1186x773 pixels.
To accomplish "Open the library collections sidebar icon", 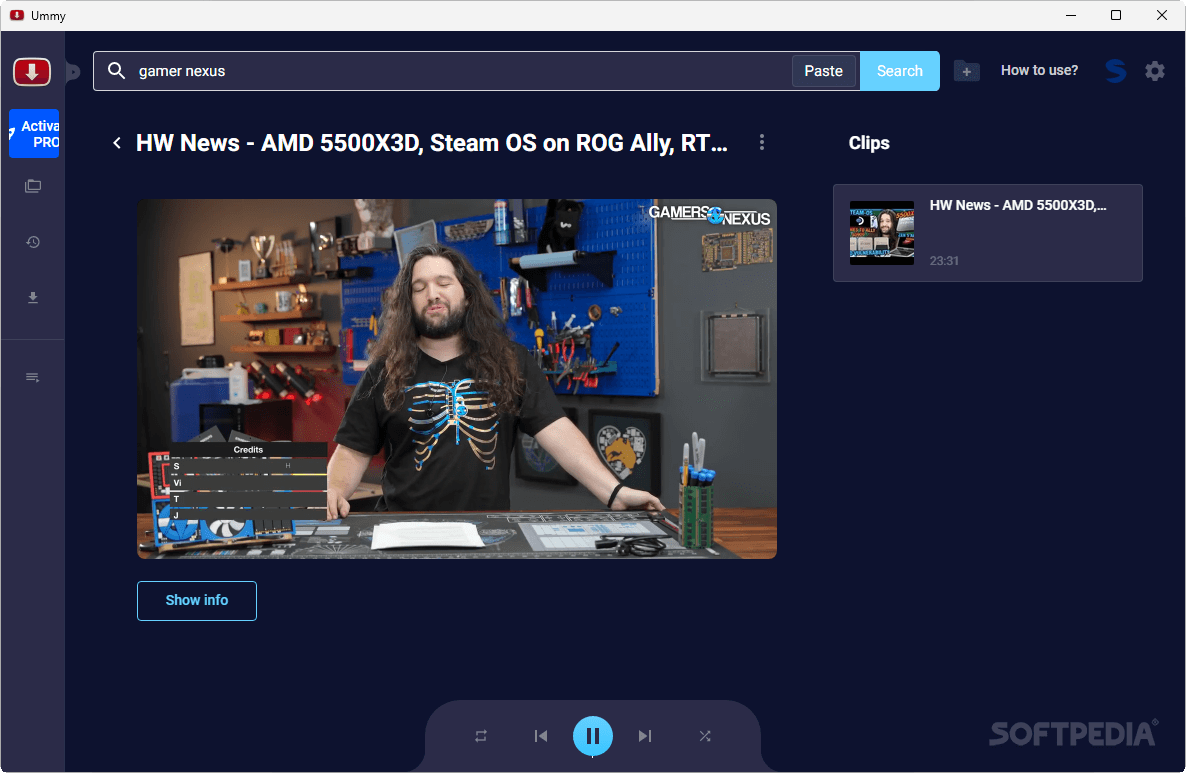I will point(33,186).
